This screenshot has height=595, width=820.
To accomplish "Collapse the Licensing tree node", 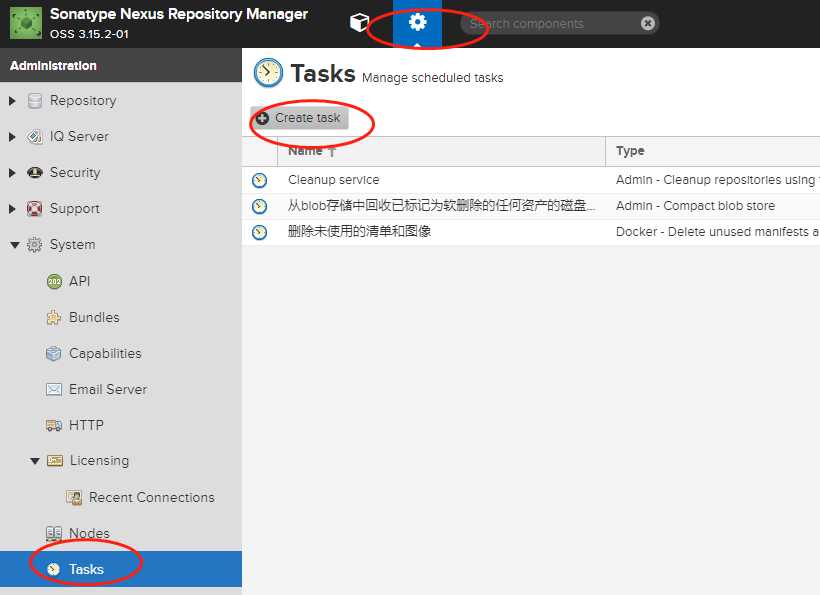I will 35,461.
